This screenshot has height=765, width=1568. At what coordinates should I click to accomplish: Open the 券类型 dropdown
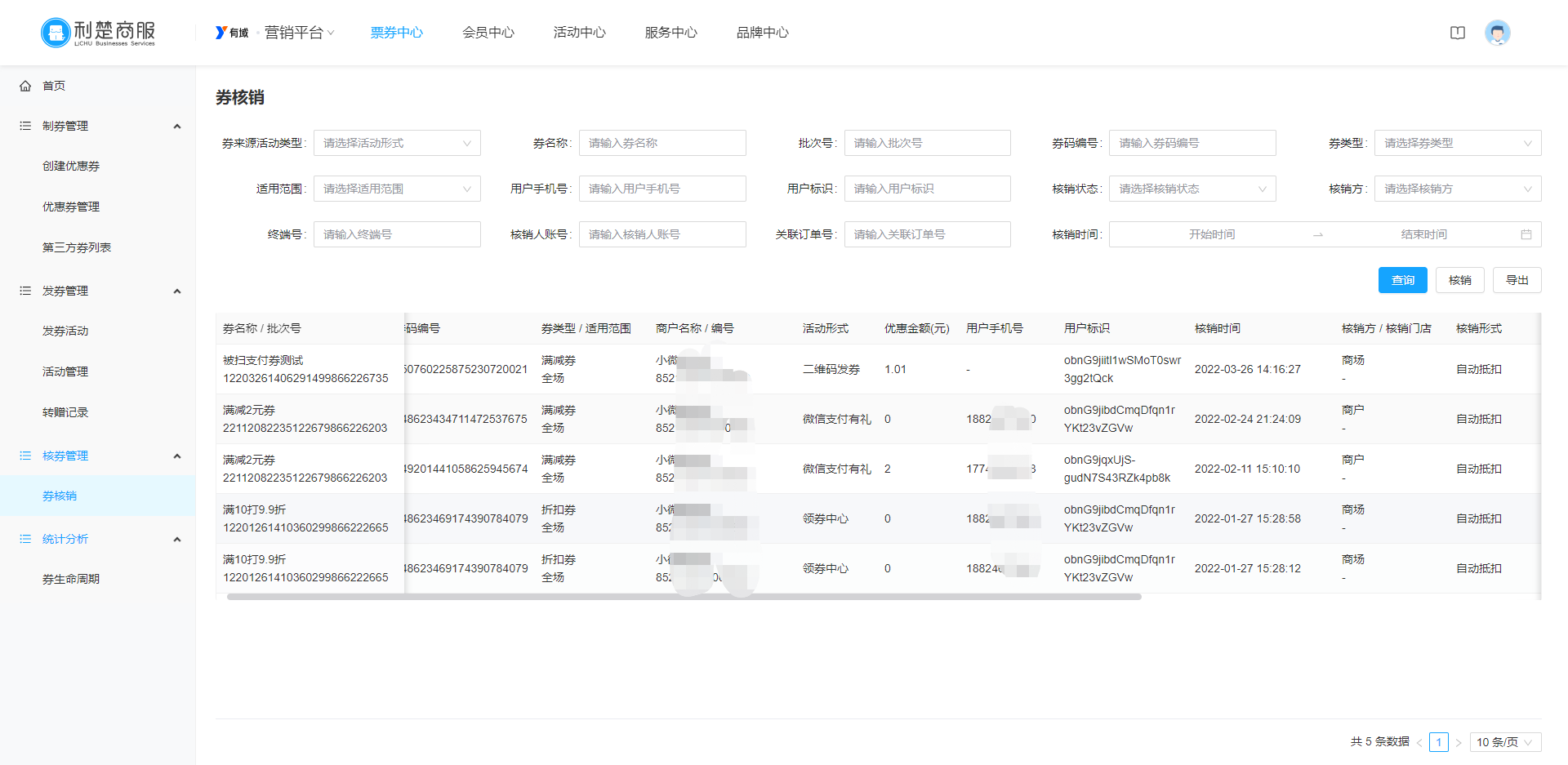(1458, 143)
